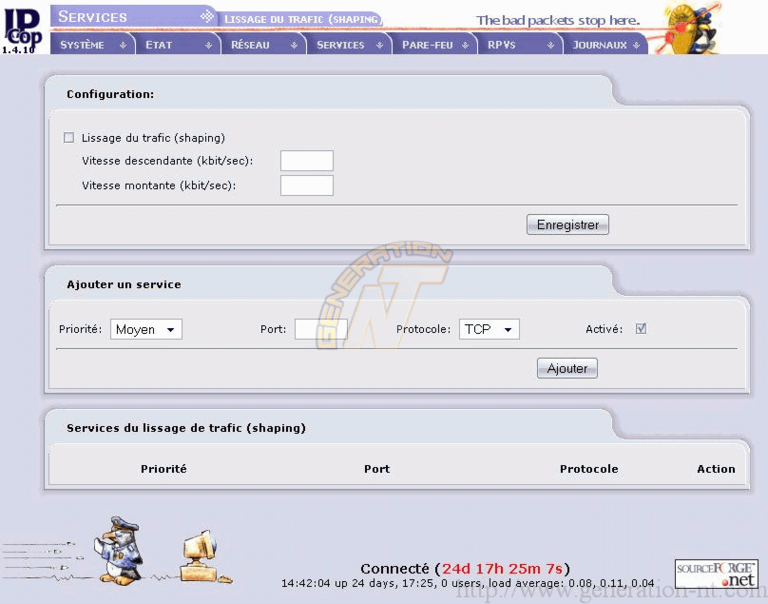Open the Pare-feu menu
Viewport: 768px width, 604px height.
point(434,45)
